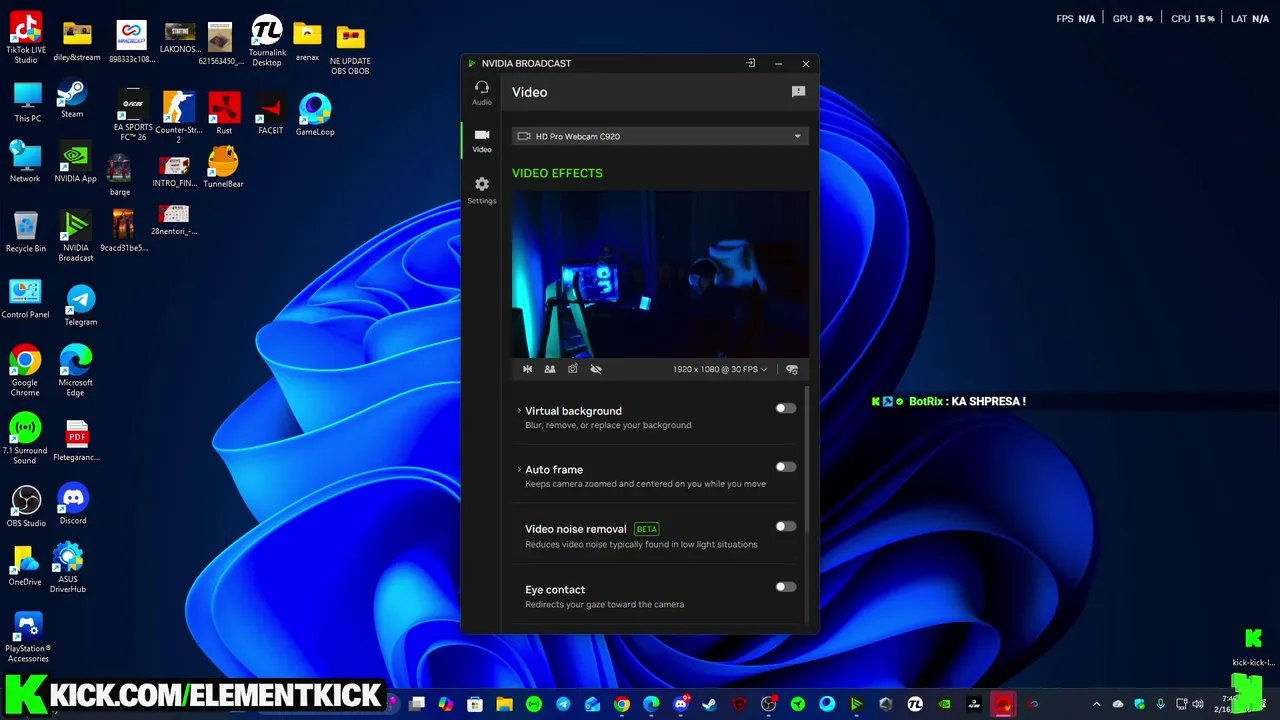
Task: Click the sign-in/exit icon in title bar
Action: tap(751, 63)
